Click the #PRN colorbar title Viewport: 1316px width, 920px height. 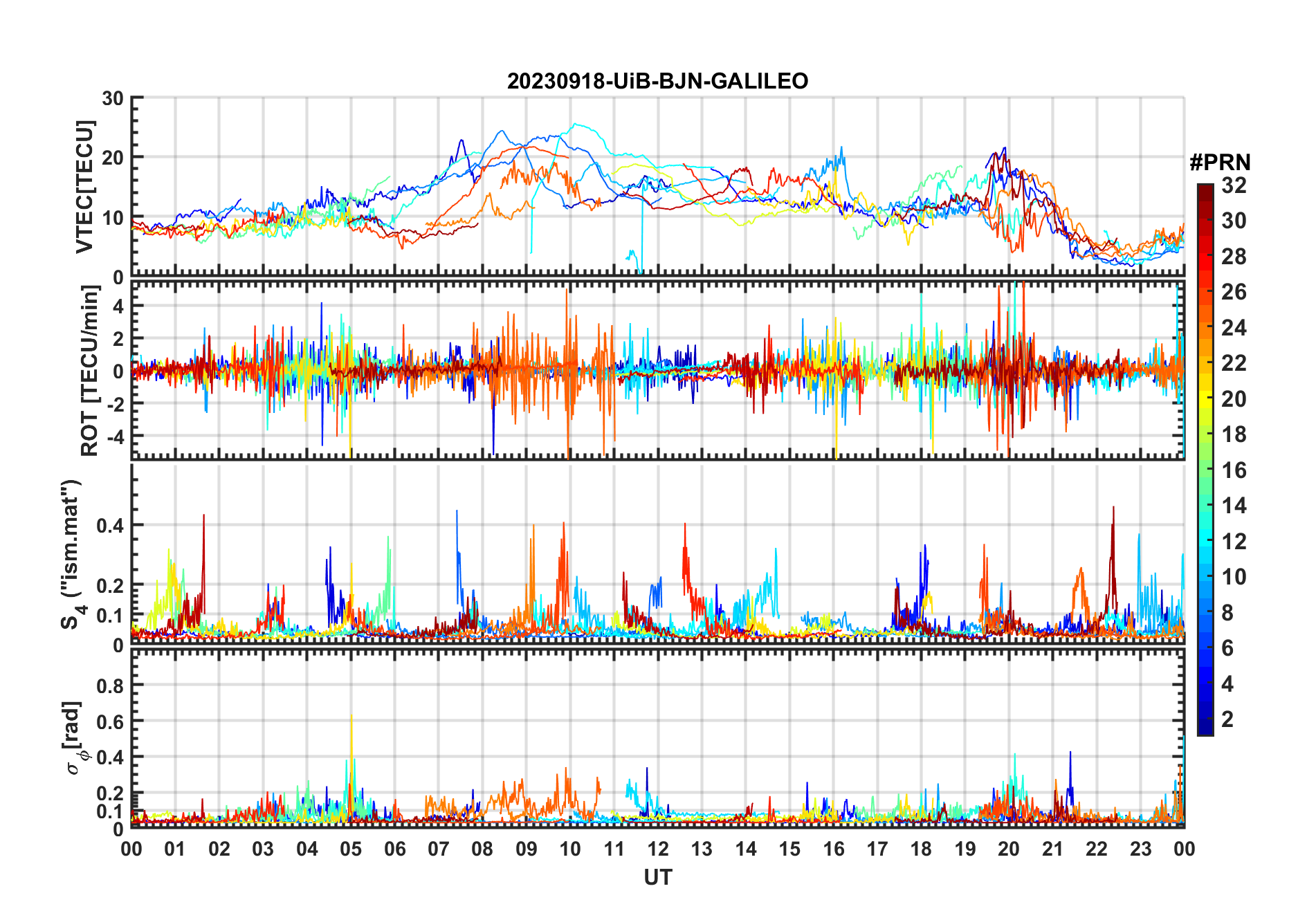point(1220,162)
